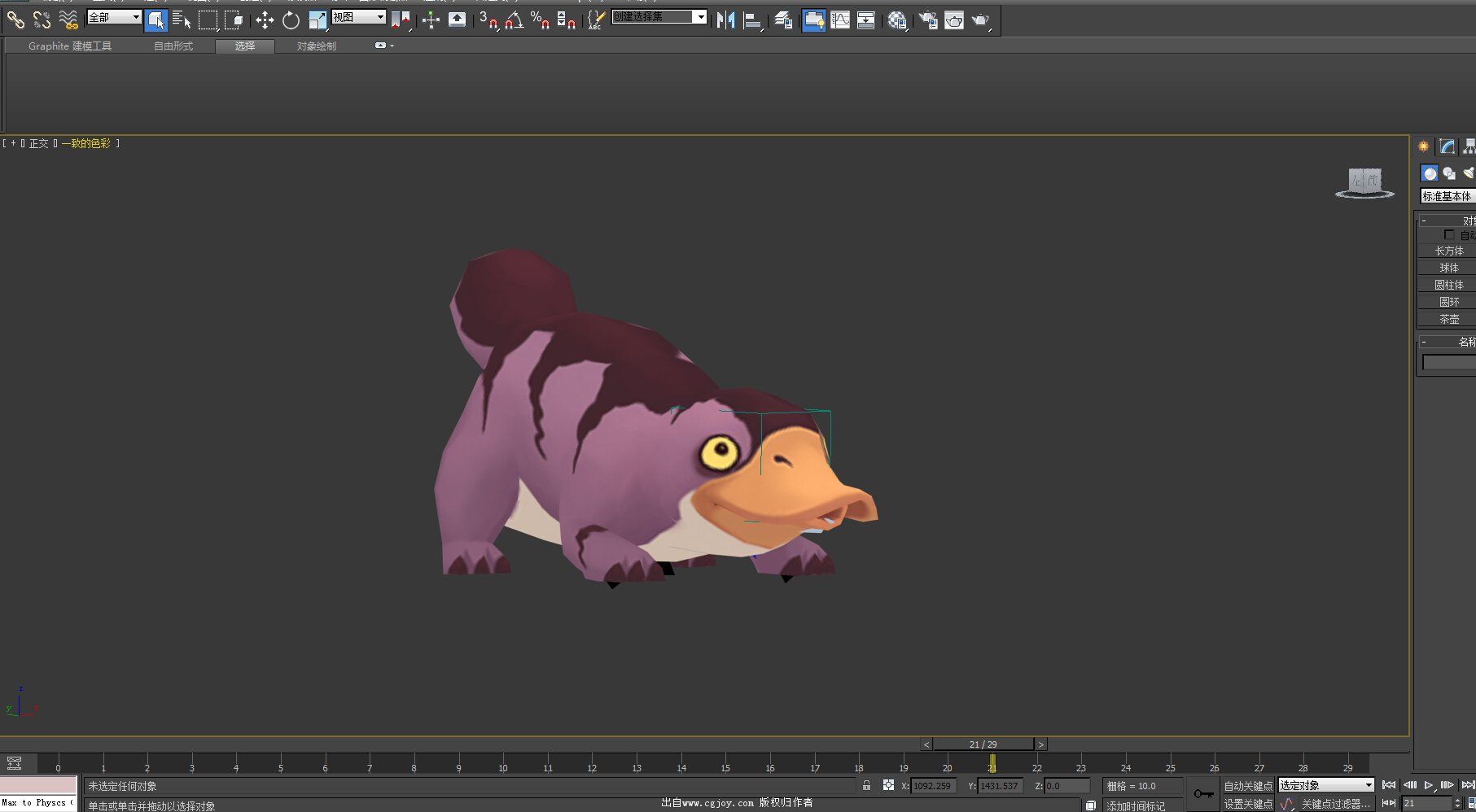Toggle the Percent Snap button
Screen dimensions: 1476x812
pos(540,20)
